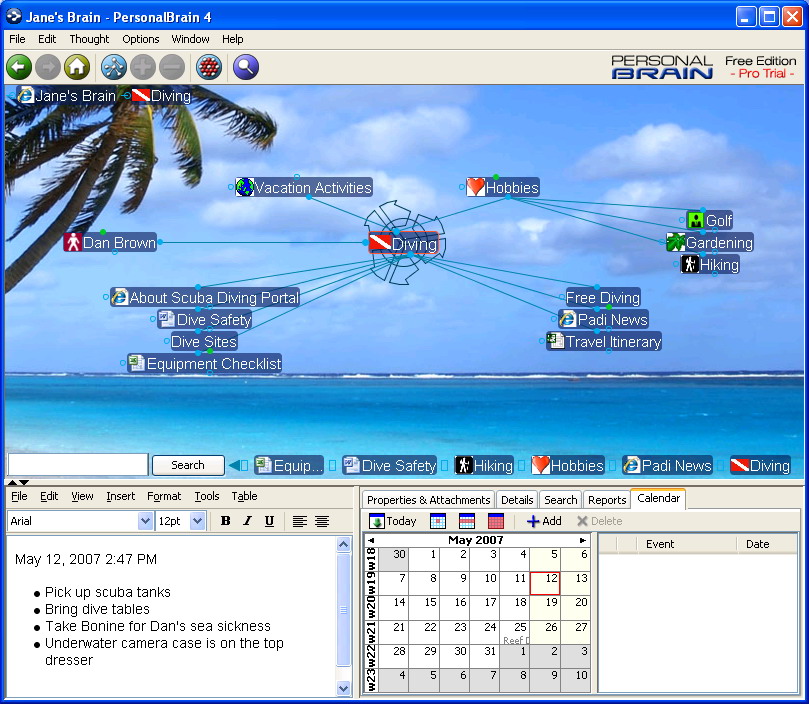The image size is (809, 704).
Task: Open the Dive Safety thought in plex
Action: point(205,320)
